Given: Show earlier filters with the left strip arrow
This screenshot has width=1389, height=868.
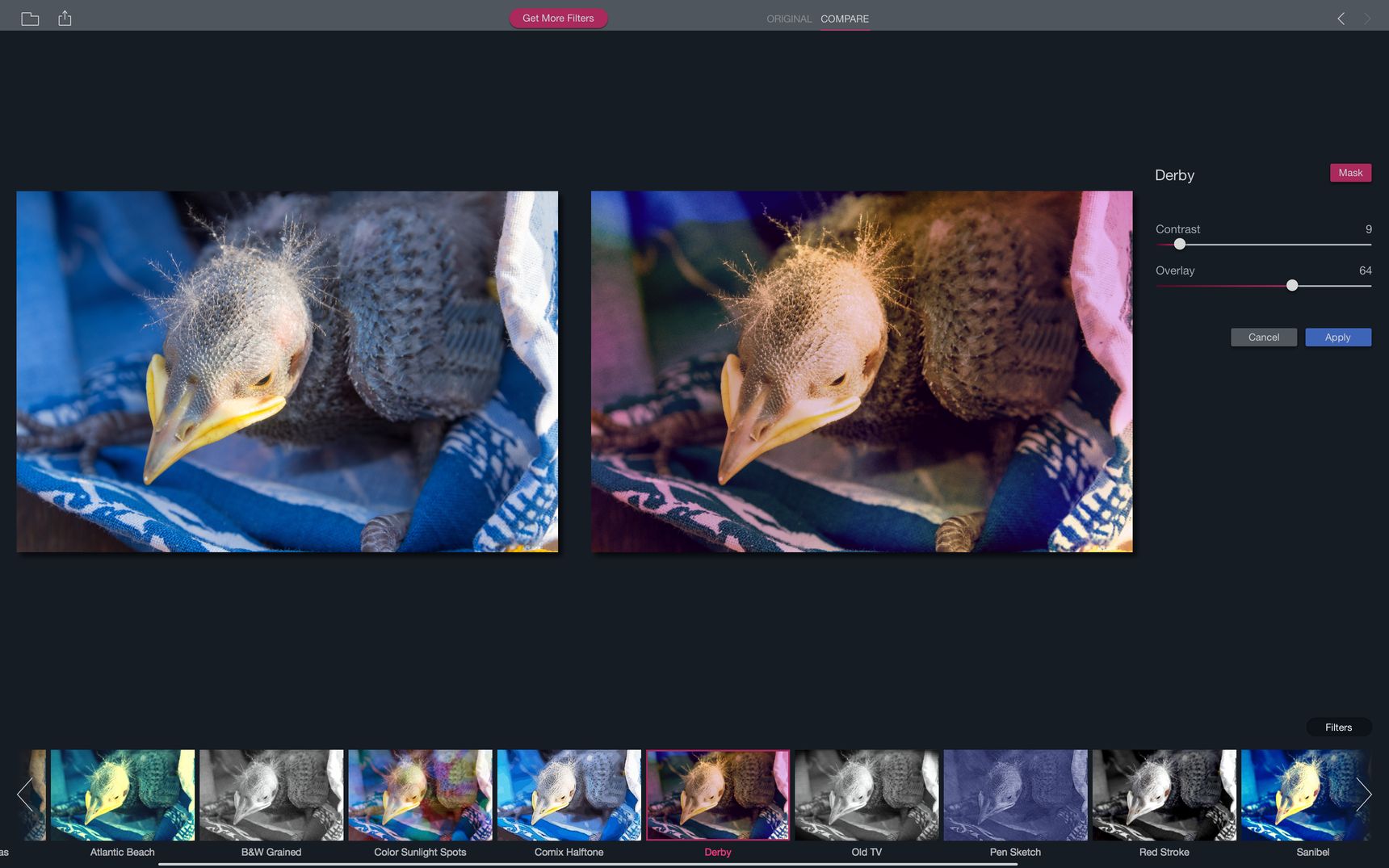Looking at the screenshot, I should (x=25, y=795).
